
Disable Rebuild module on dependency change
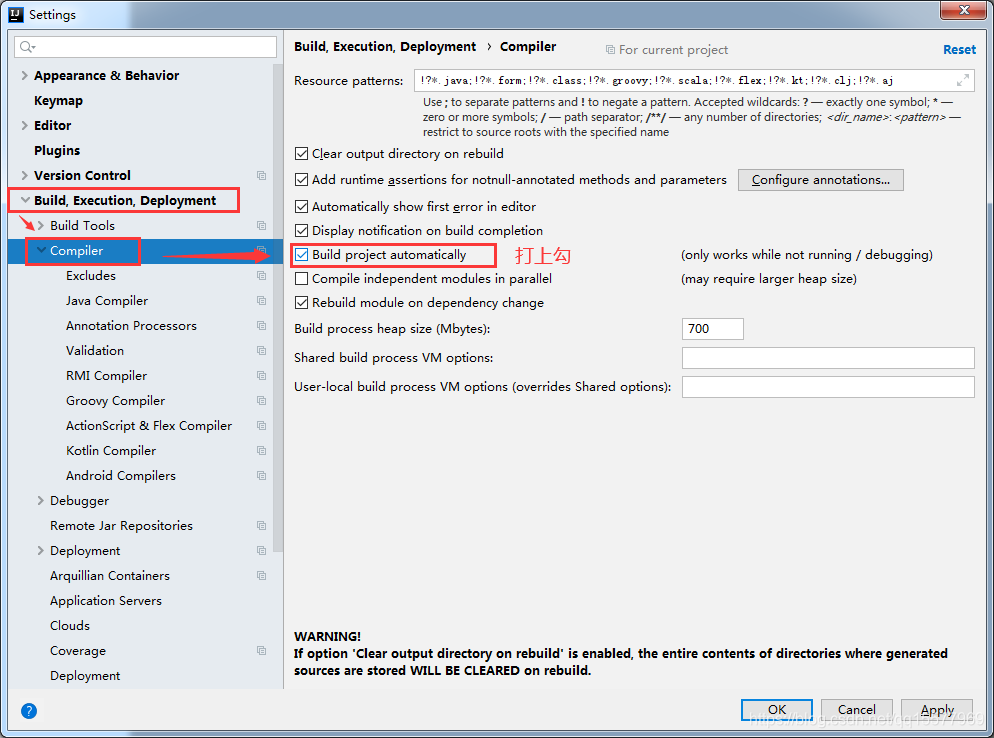click(x=301, y=302)
